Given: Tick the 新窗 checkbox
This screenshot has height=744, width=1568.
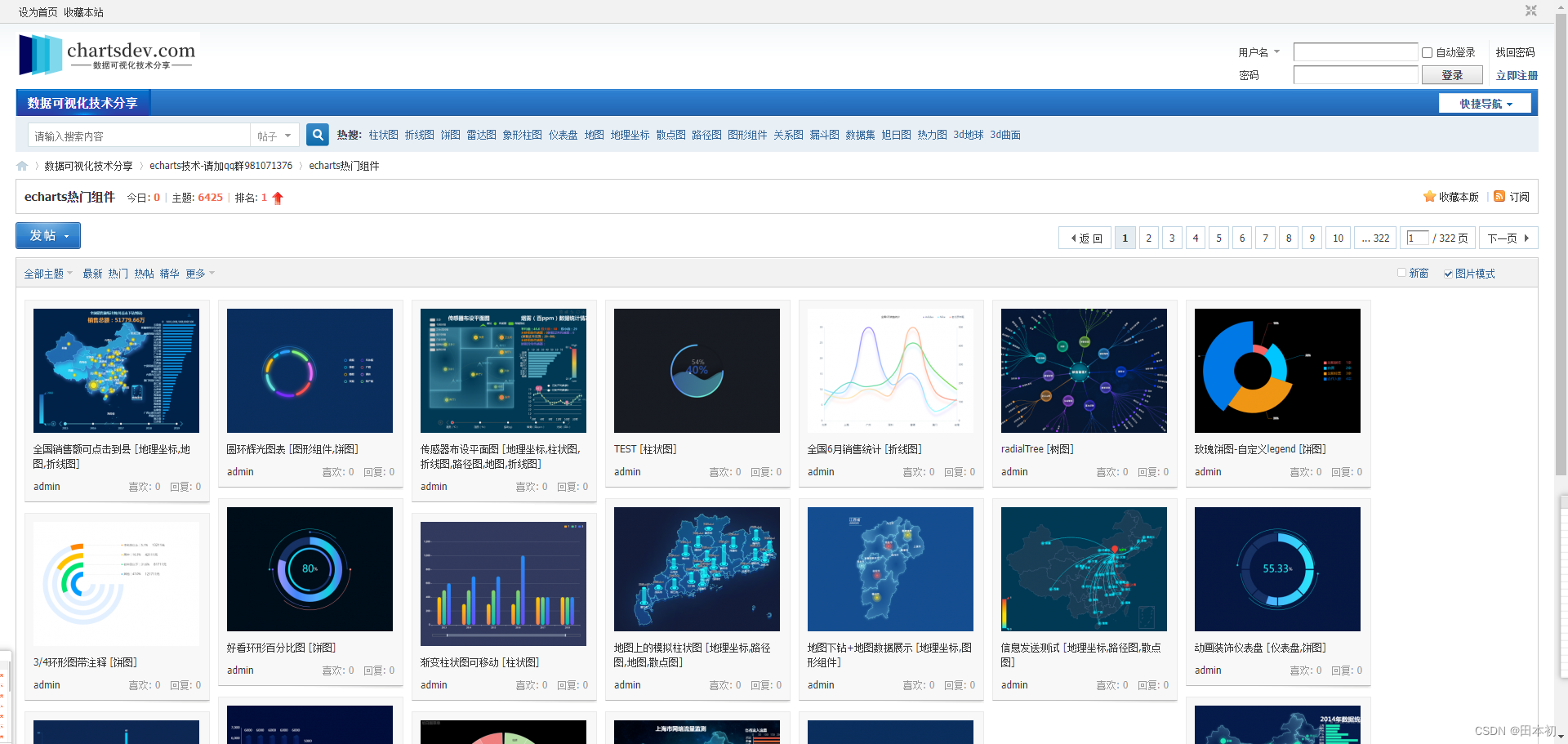Looking at the screenshot, I should click(1401, 273).
